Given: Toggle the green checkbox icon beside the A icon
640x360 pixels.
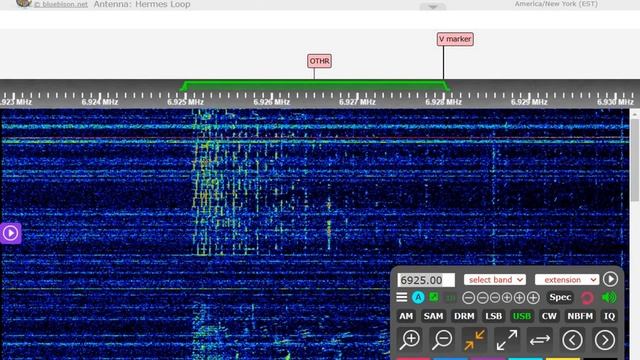Looking at the screenshot, I should click(434, 297).
